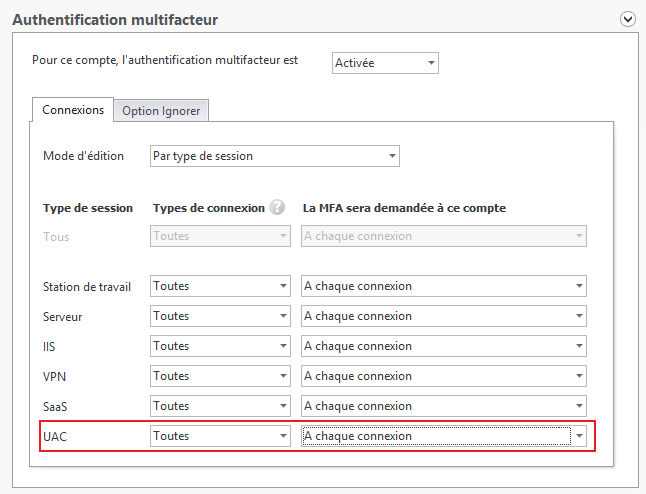Open the Activée MFA status dropdown
646x494 pixels.
coord(385,63)
